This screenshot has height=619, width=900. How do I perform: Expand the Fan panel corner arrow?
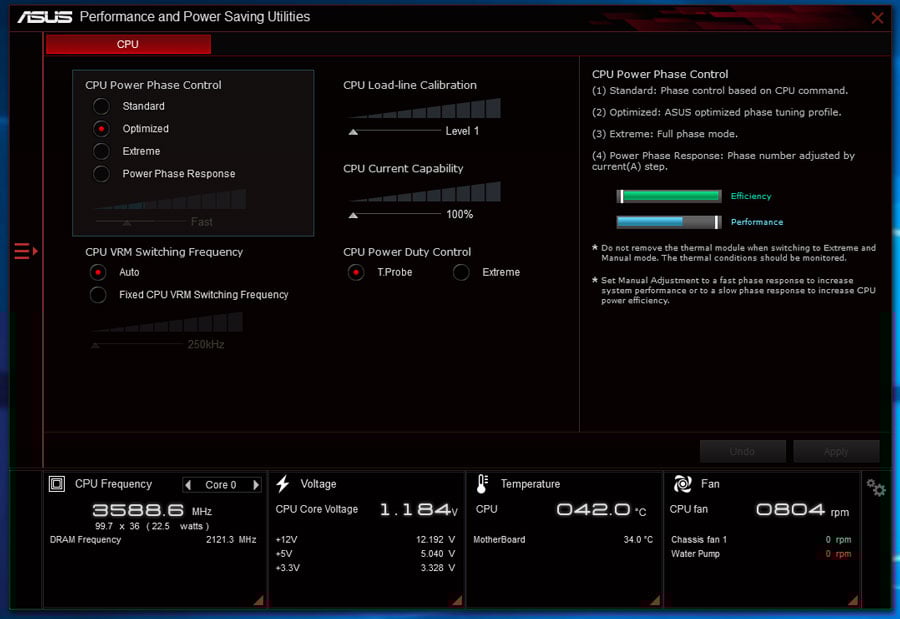pyautogui.click(x=853, y=600)
